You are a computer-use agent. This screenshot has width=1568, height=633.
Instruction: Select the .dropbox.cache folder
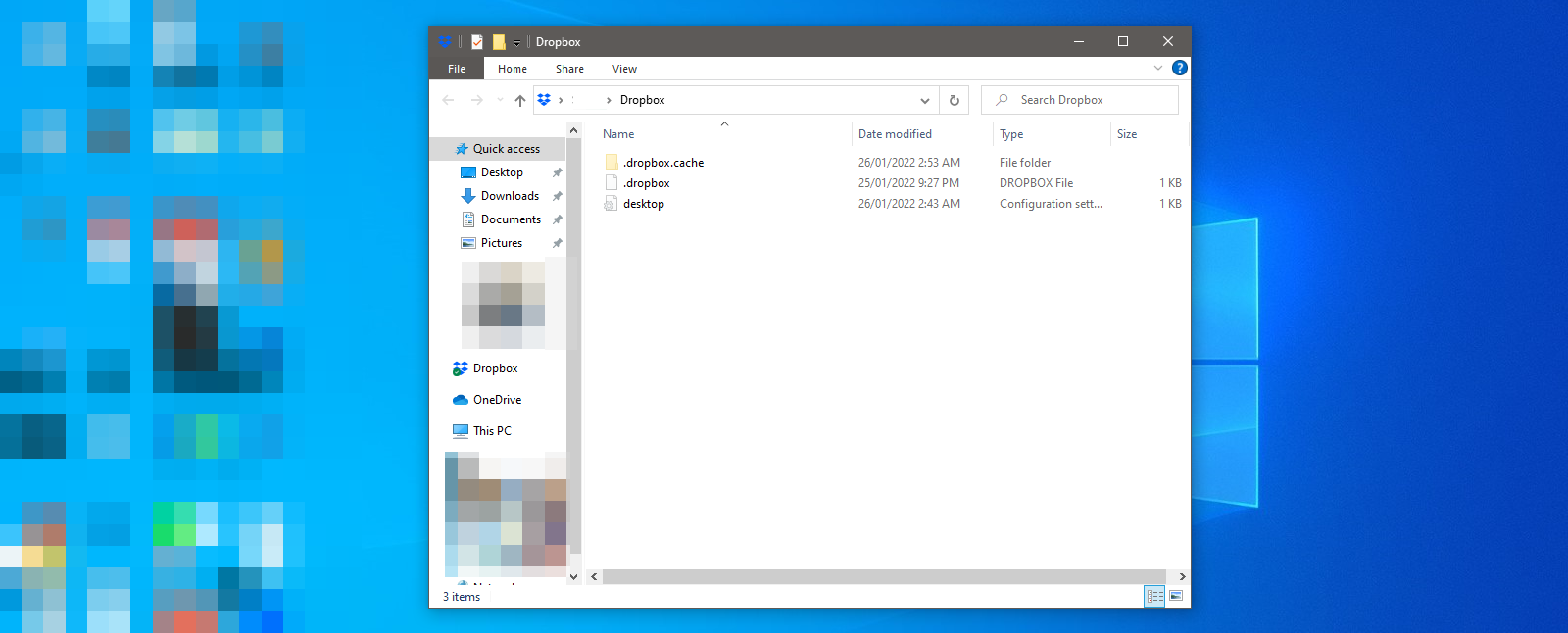[x=663, y=163]
